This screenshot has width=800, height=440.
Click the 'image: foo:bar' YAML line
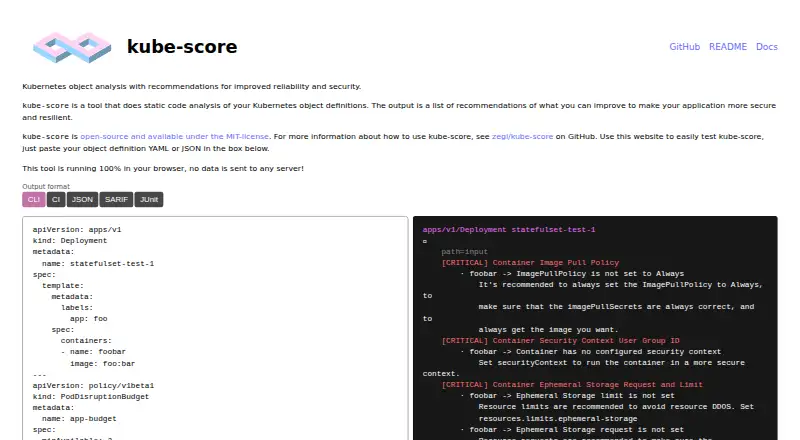tap(103, 363)
